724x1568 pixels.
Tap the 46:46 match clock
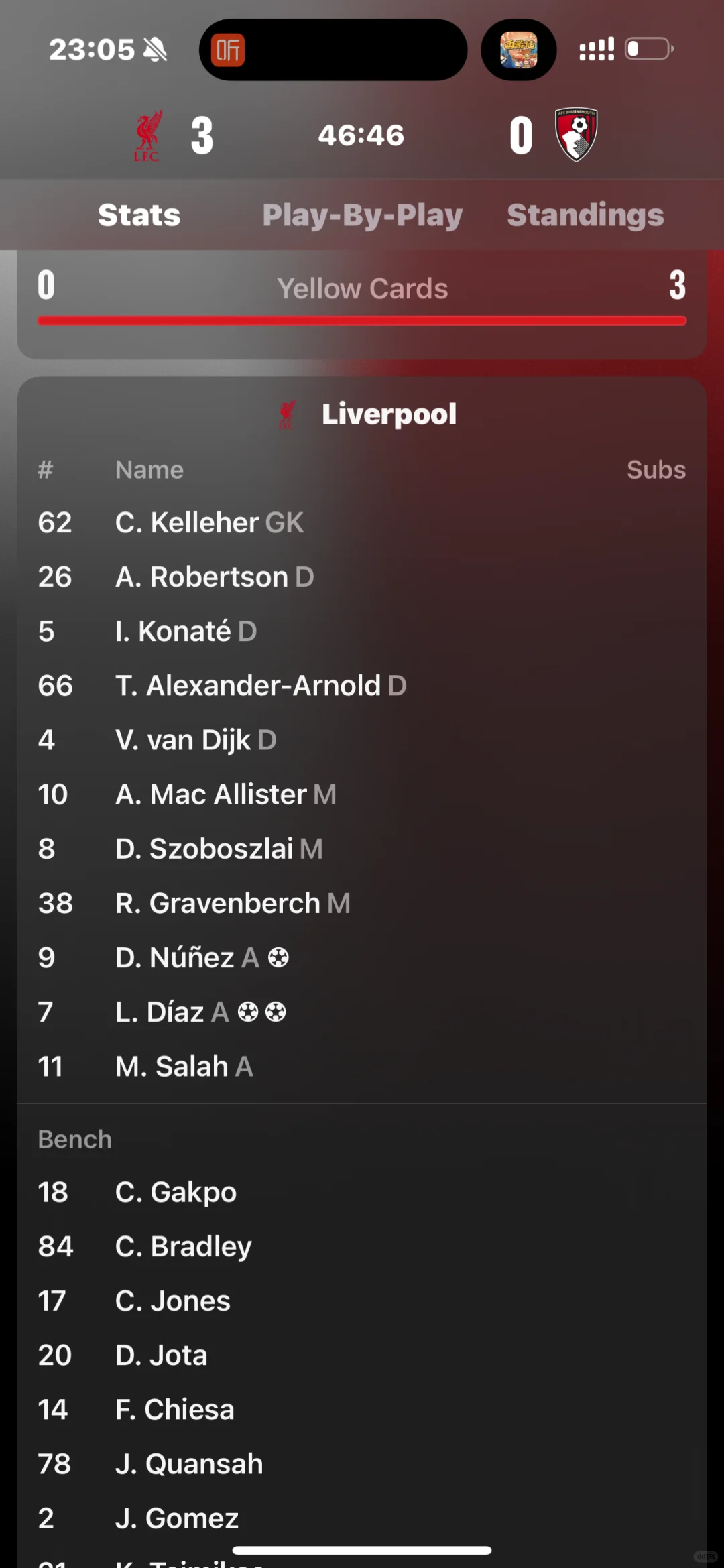[361, 135]
